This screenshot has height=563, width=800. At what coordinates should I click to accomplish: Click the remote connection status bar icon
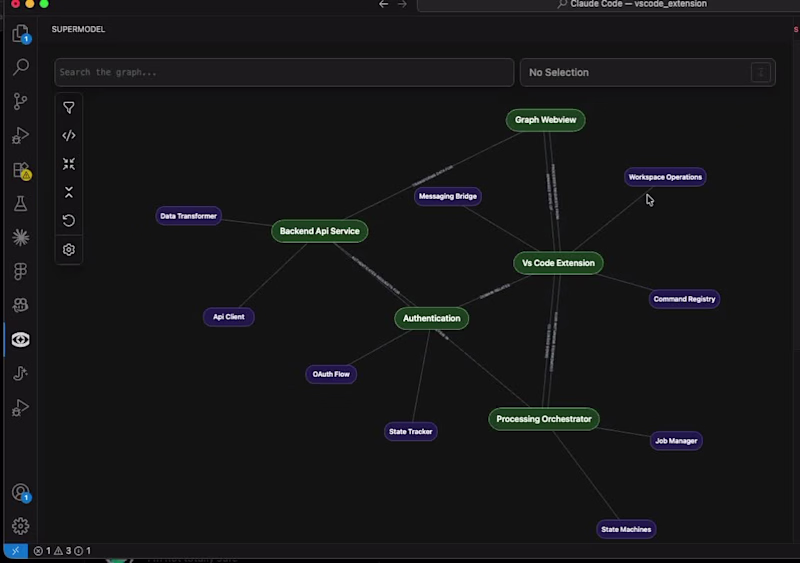pos(16,551)
